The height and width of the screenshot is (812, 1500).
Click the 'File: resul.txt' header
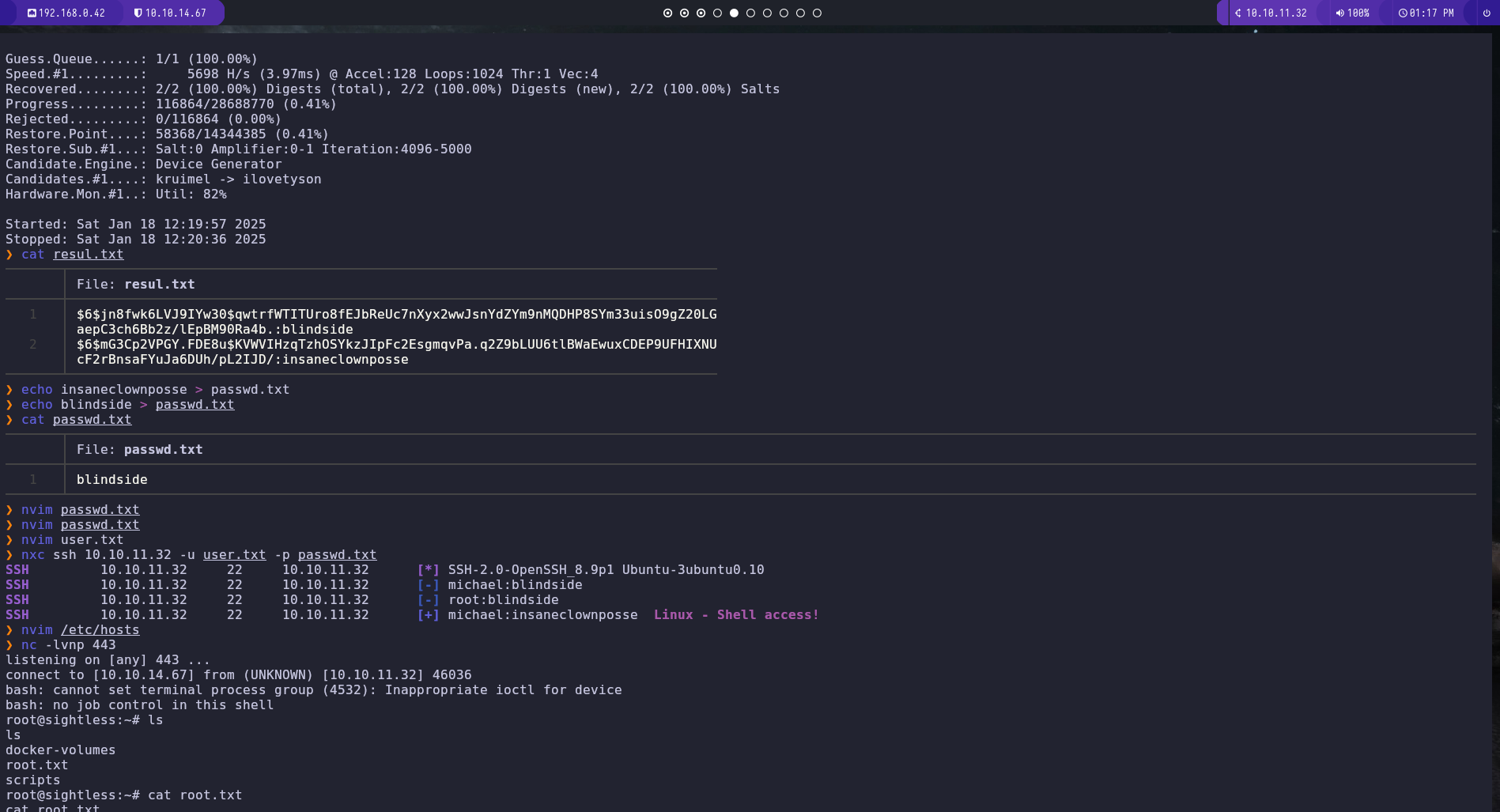click(x=136, y=285)
